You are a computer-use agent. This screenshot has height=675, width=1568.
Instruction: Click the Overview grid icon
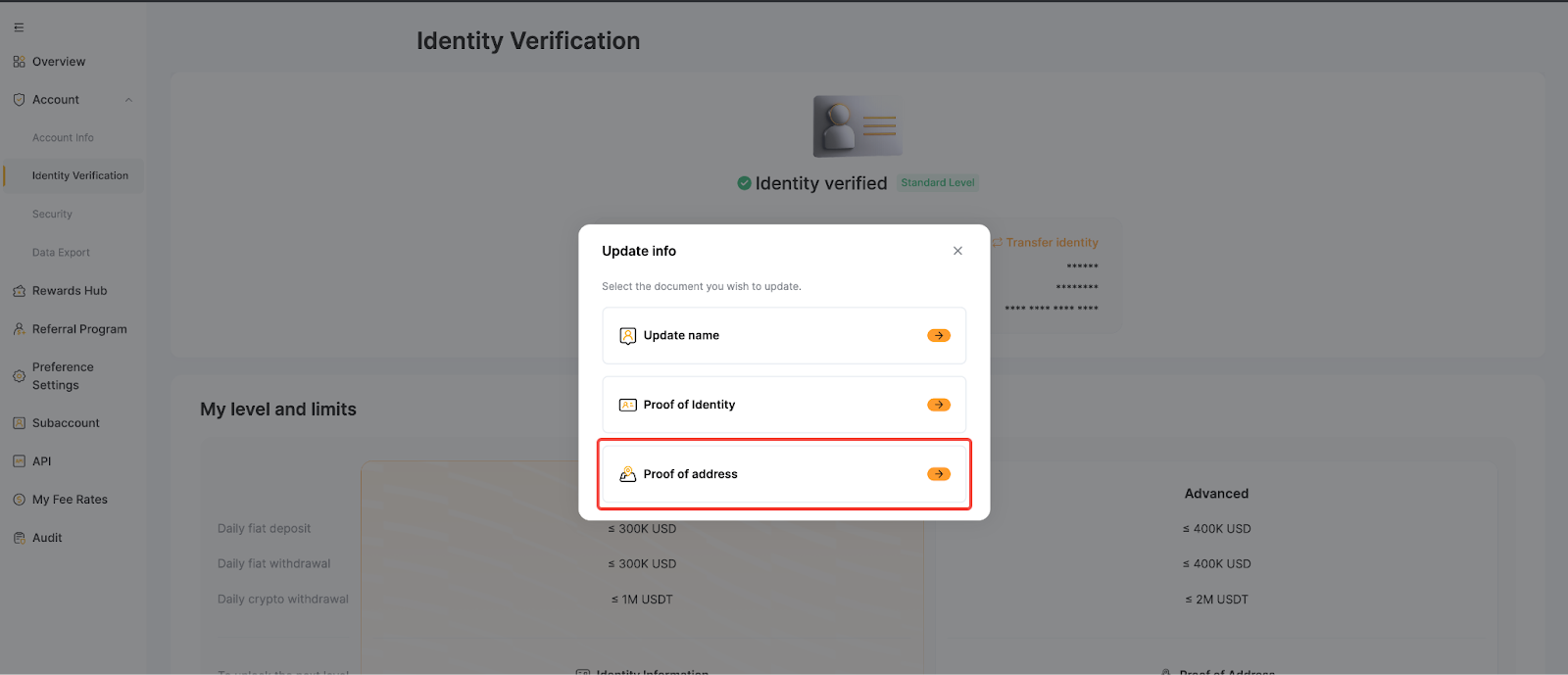point(19,62)
